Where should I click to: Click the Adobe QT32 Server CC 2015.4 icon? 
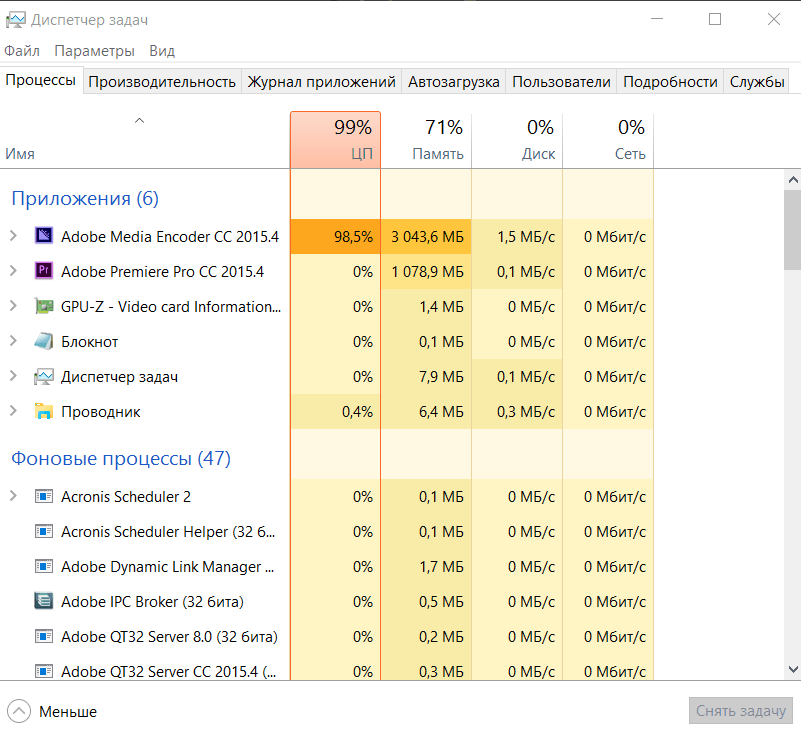tap(44, 671)
